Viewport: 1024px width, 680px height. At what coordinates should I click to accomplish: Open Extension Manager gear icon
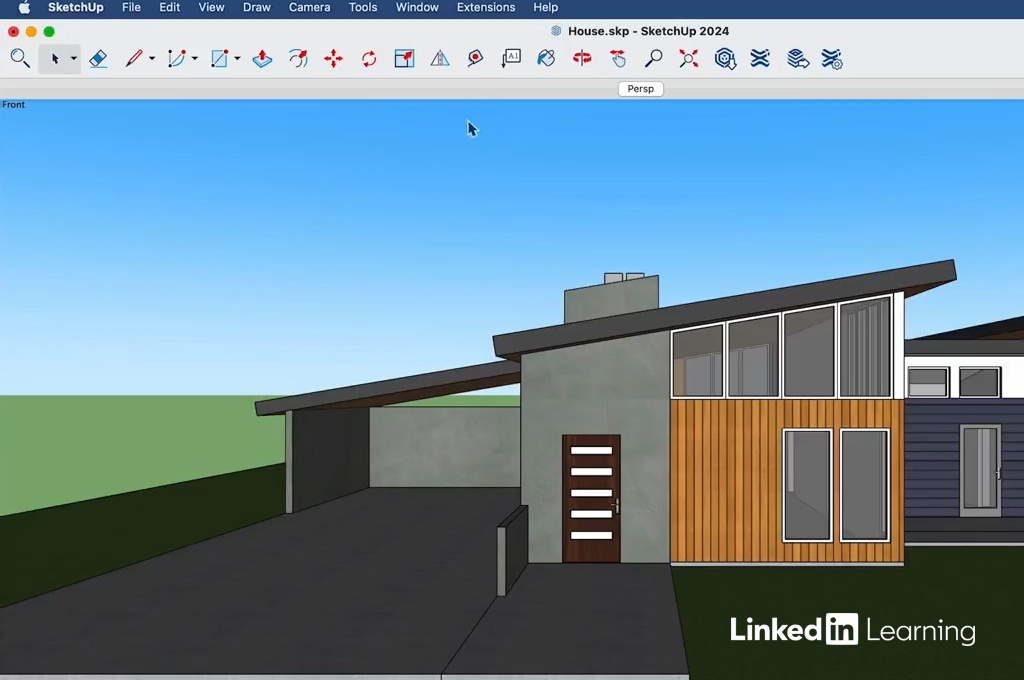(831, 59)
